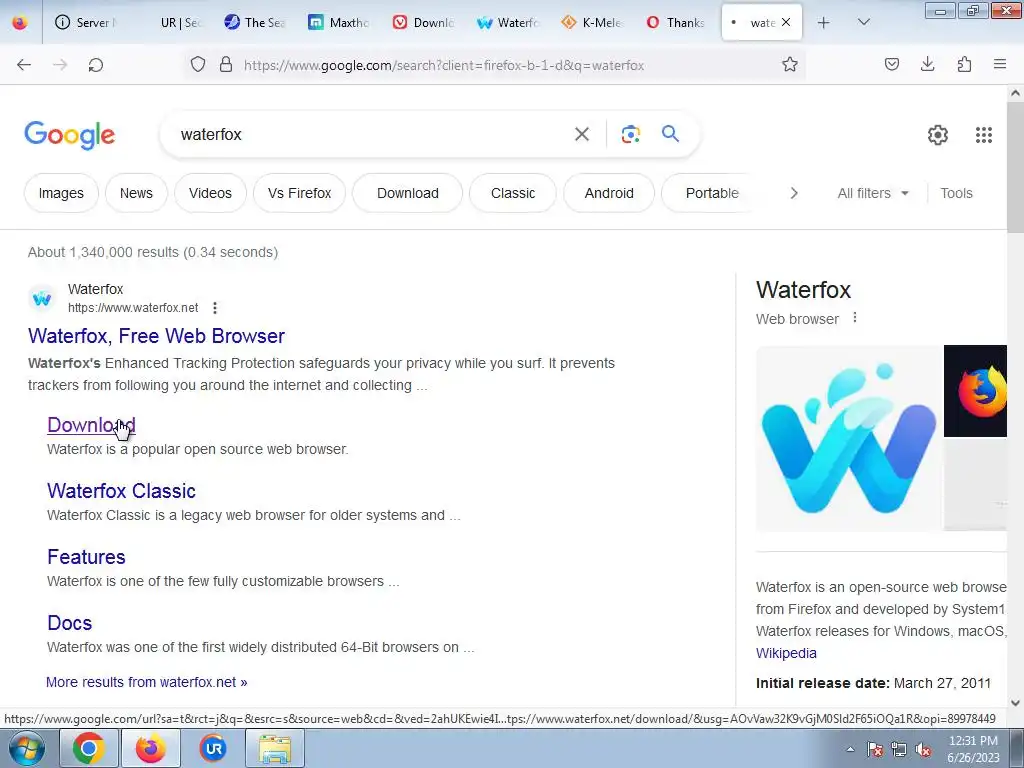Click the Action Center flag tray icon

875,750
